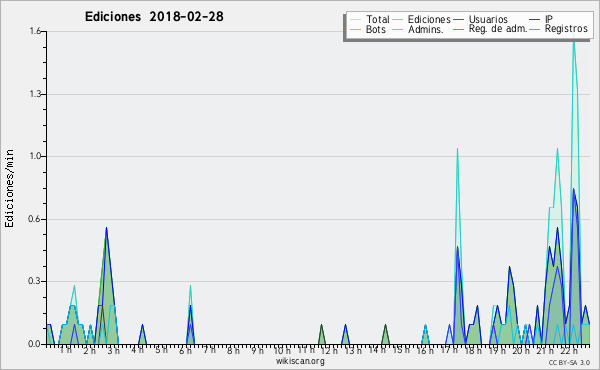Click the Registros legend line
This screenshot has width=600, height=370.
click(535, 29)
